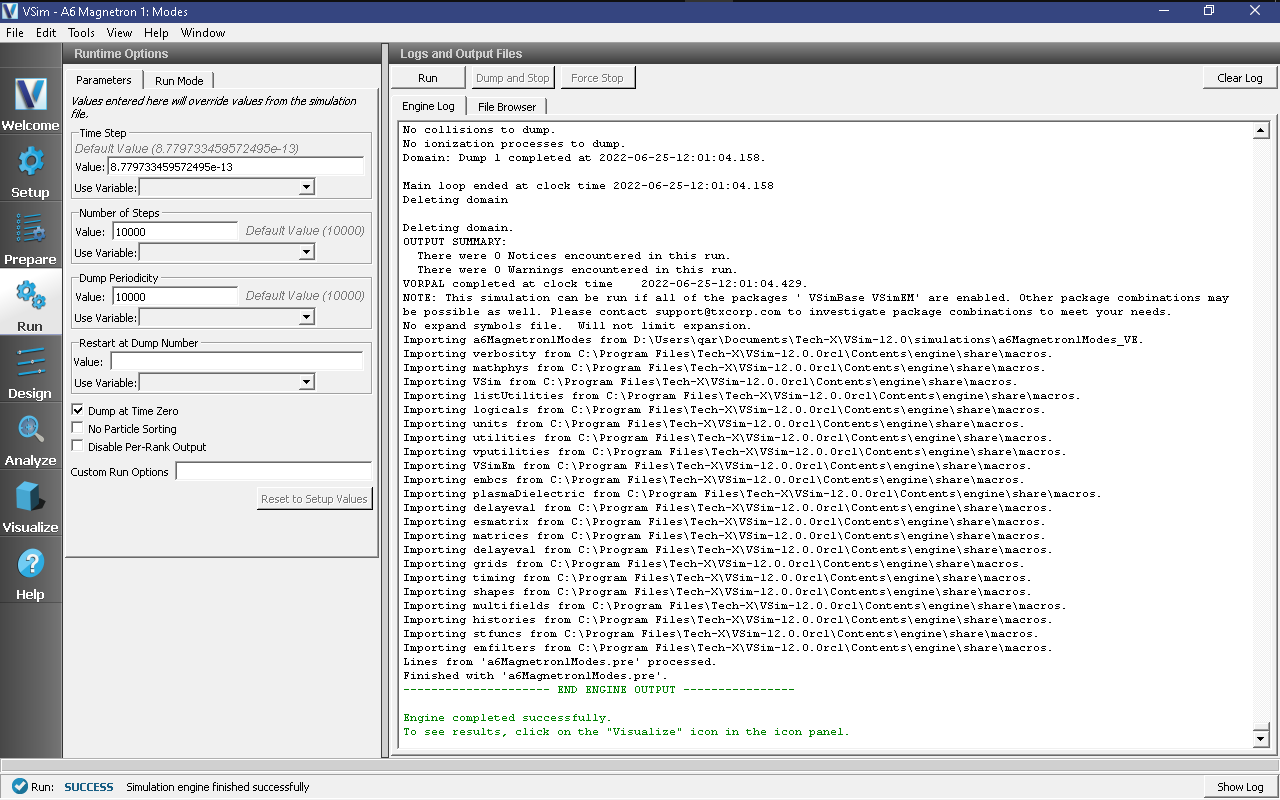Click engine log scrollbar down arrow
The image size is (1280, 800).
tap(1260, 739)
